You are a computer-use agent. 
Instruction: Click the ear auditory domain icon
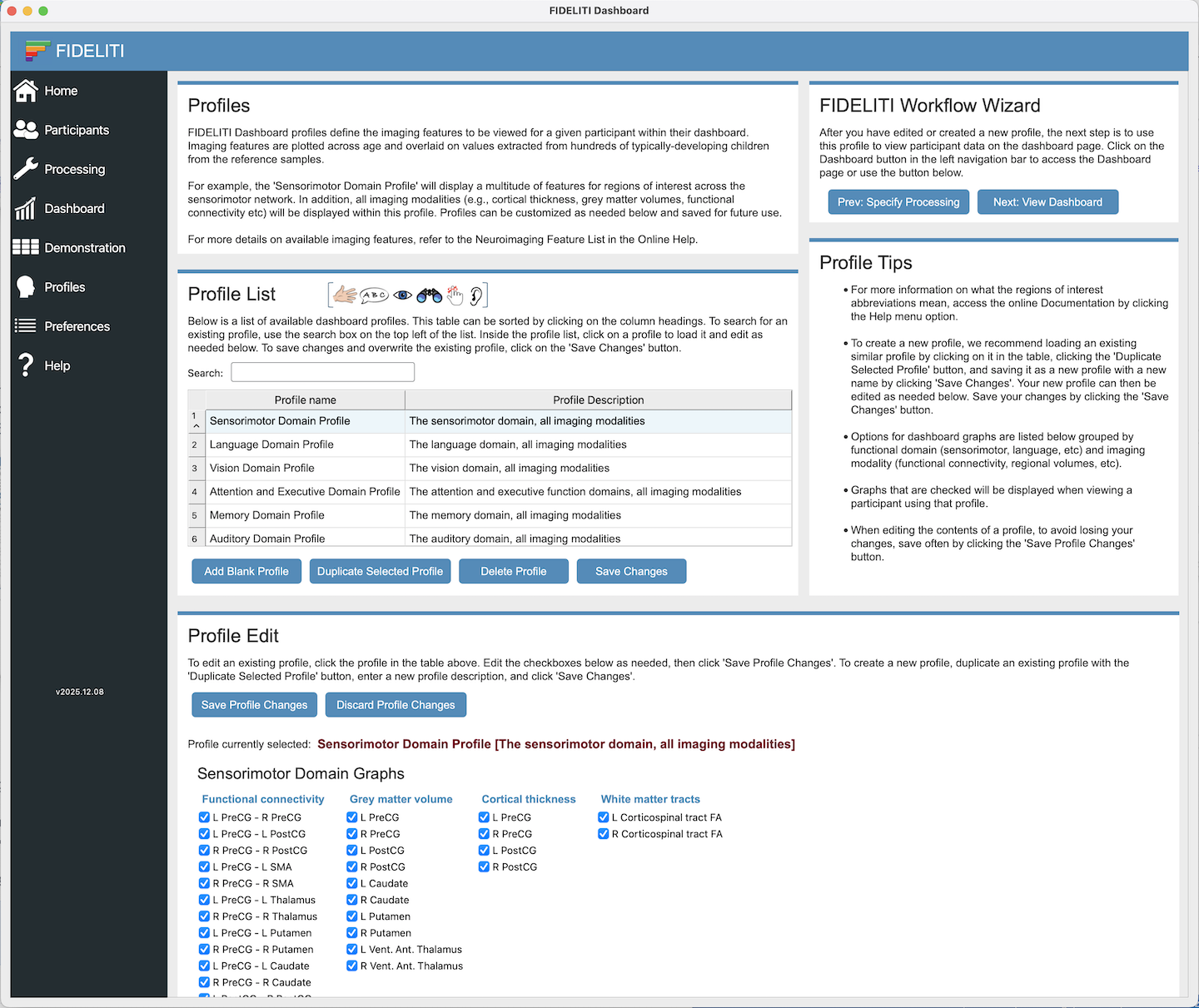pos(476,295)
